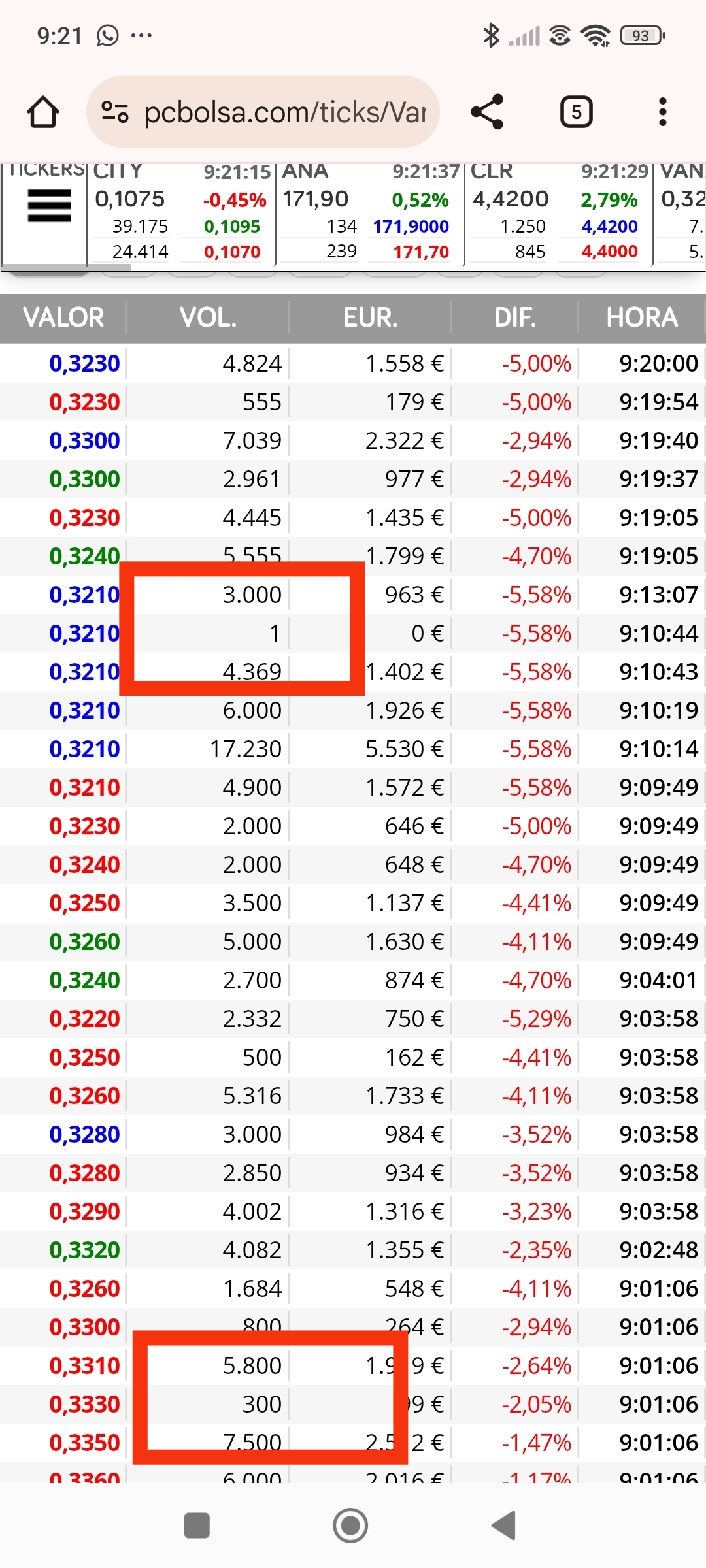Tap battery indicator showing 93
Image resolution: width=706 pixels, height=1568 pixels.
[x=643, y=35]
